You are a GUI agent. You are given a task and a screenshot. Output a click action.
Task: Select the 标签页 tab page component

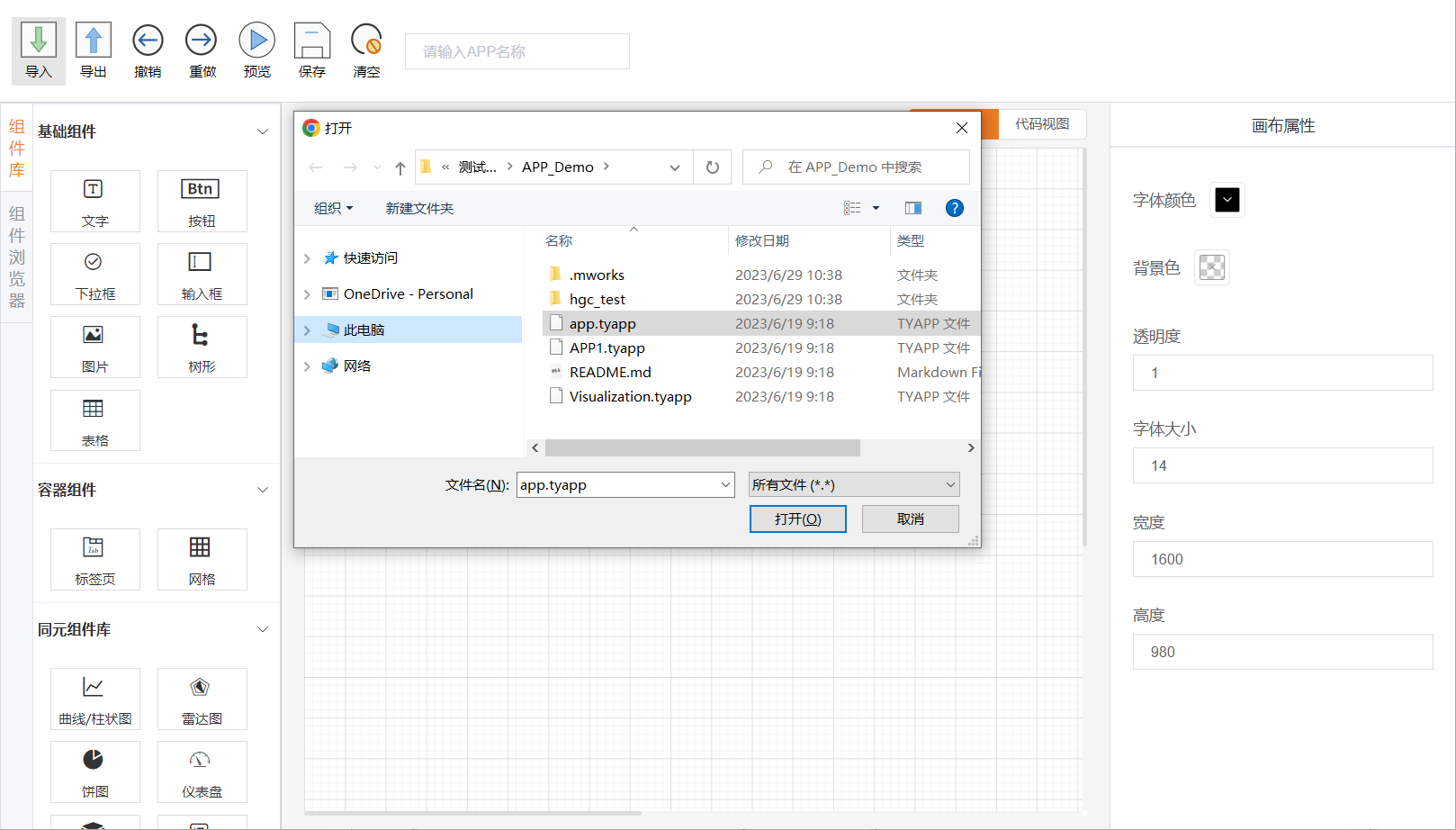(95, 559)
